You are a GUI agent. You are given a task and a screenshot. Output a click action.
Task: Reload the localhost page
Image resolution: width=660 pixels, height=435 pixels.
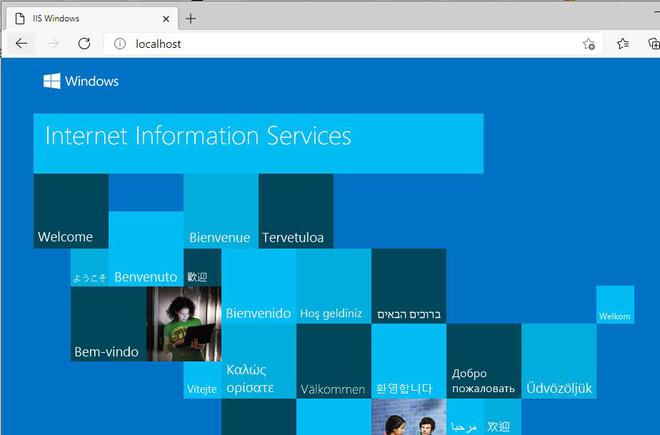click(84, 43)
